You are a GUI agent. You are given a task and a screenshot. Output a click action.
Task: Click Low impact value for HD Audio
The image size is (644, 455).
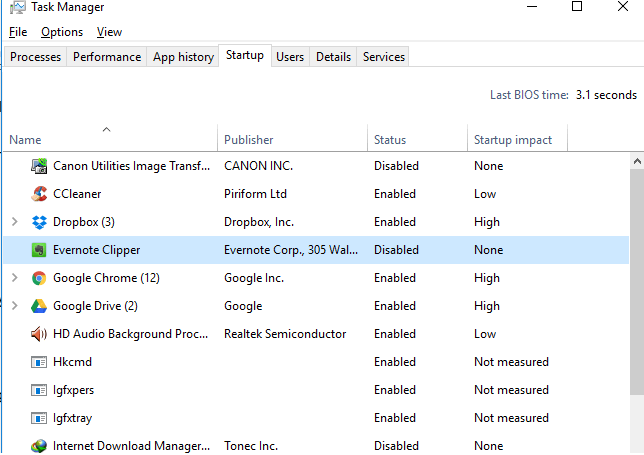tap(485, 334)
